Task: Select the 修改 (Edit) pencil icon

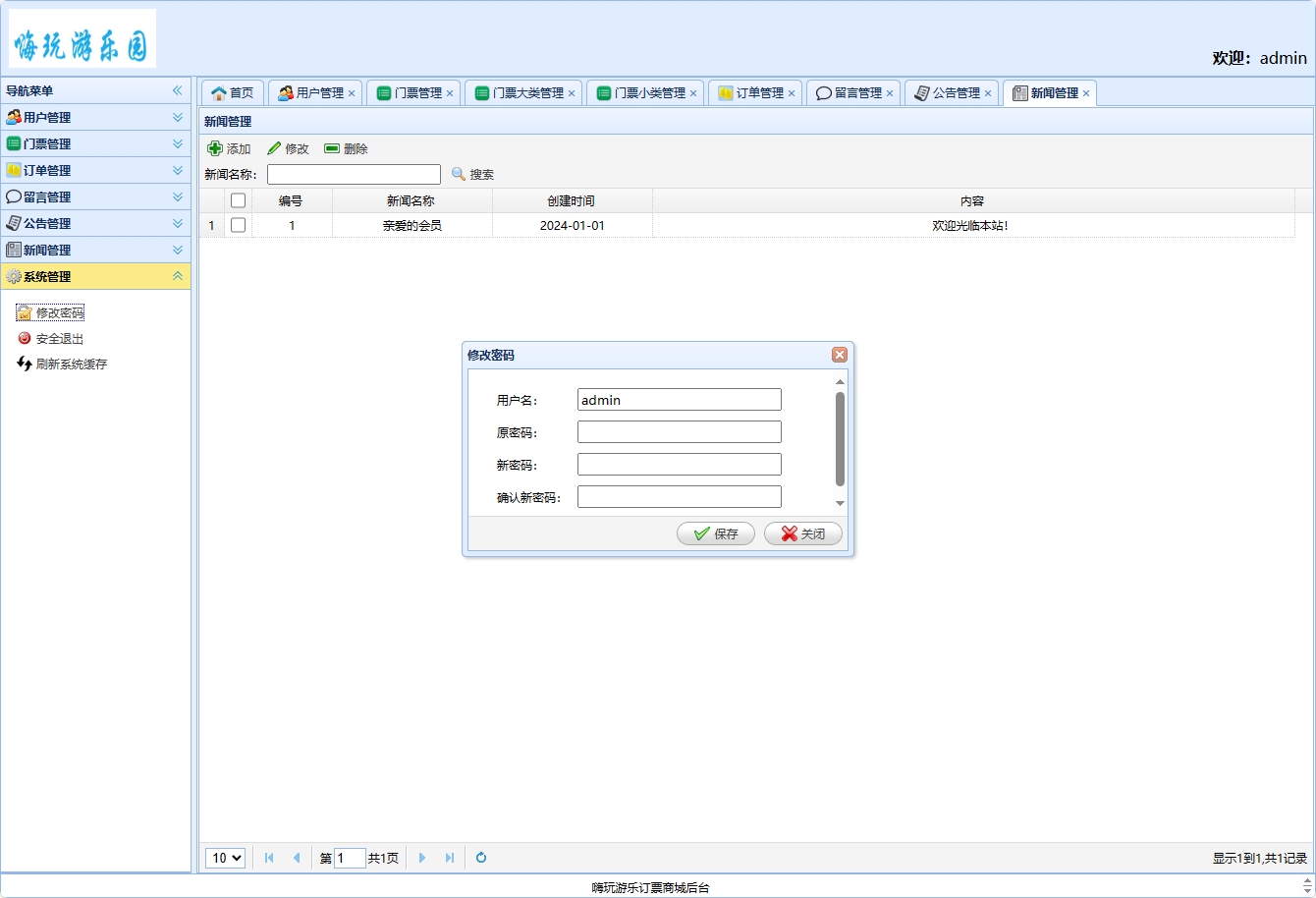Action: point(276,148)
